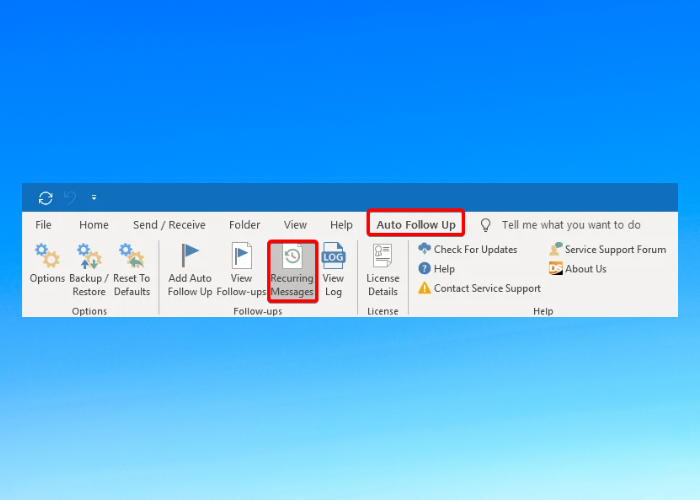Screen dimensions: 700x500
Task: Open License Details
Action: click(383, 270)
